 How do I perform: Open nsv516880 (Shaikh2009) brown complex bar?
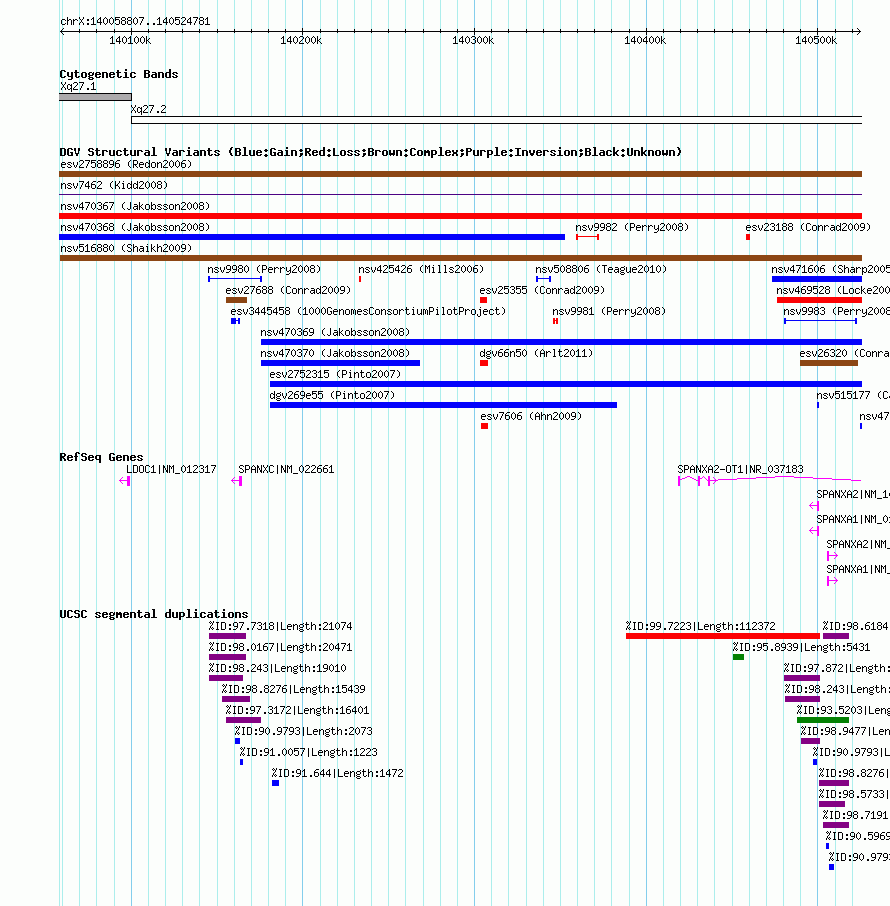pos(461,258)
